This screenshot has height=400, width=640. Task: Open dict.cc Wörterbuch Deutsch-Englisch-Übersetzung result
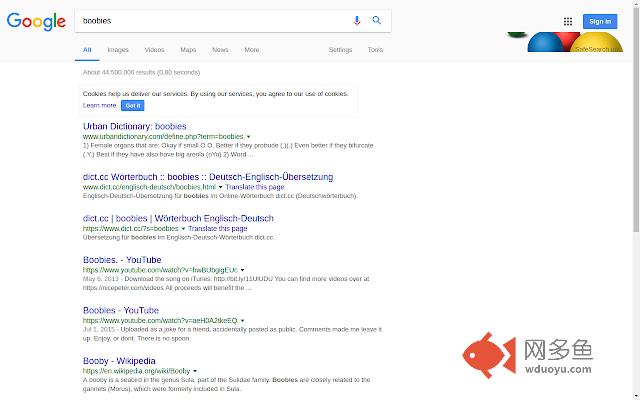208,177
